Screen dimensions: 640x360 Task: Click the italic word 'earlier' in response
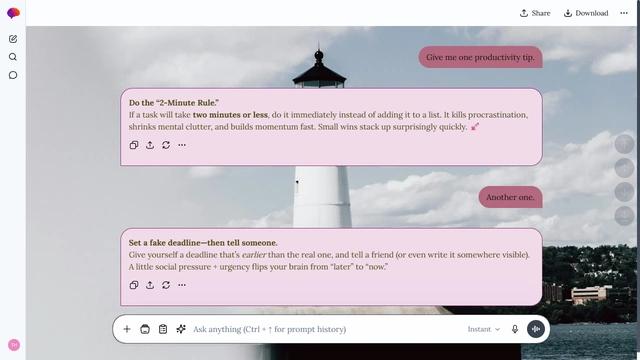[x=254, y=255]
